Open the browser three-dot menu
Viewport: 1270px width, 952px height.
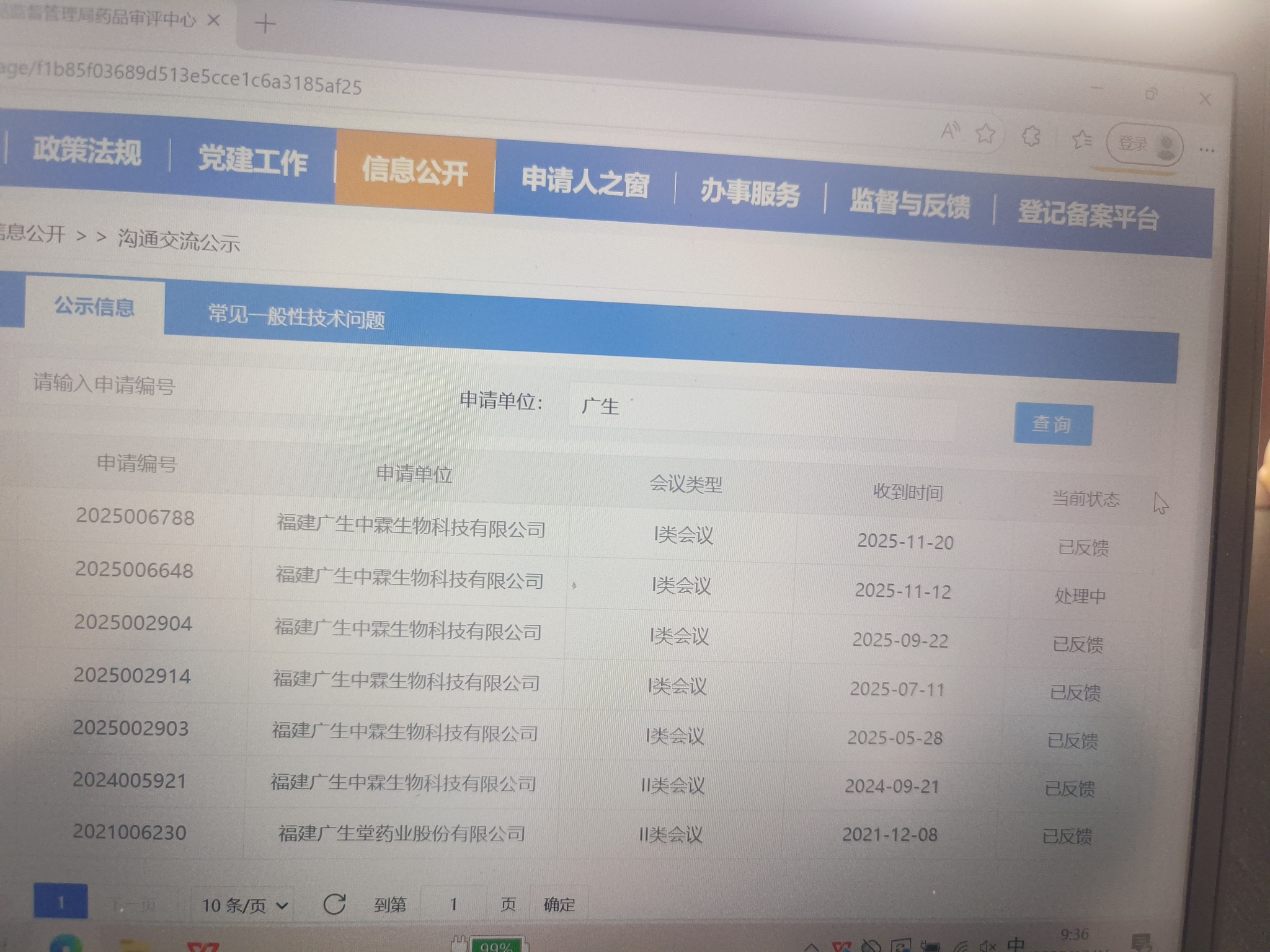[x=1207, y=150]
